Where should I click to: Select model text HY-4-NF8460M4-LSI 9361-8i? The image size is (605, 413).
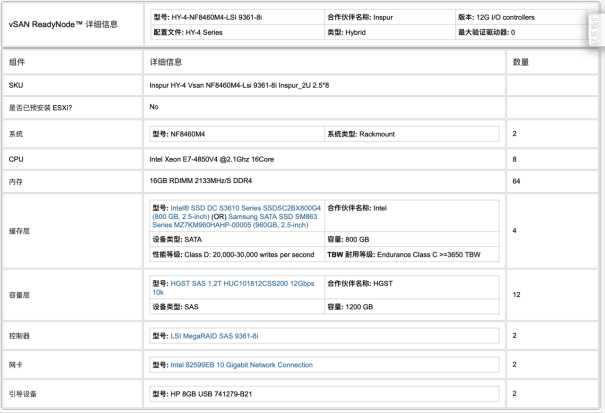[208, 17]
